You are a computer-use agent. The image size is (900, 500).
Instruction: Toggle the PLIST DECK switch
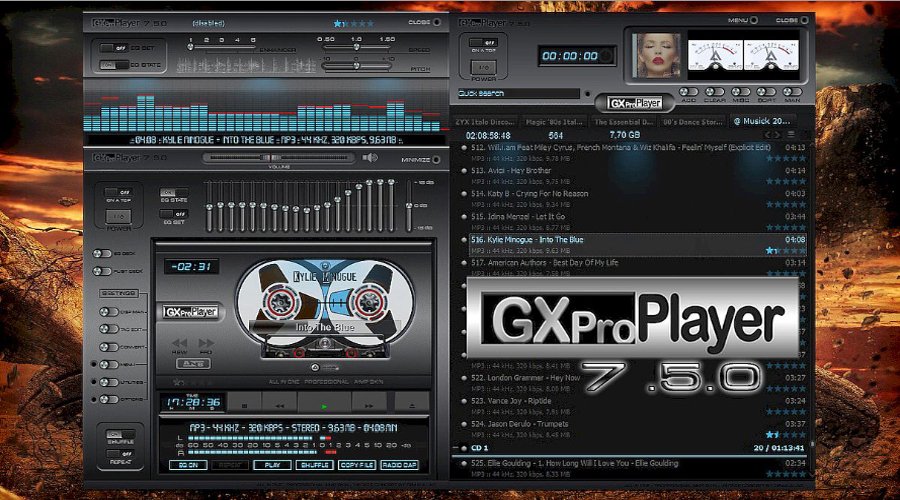[102, 271]
